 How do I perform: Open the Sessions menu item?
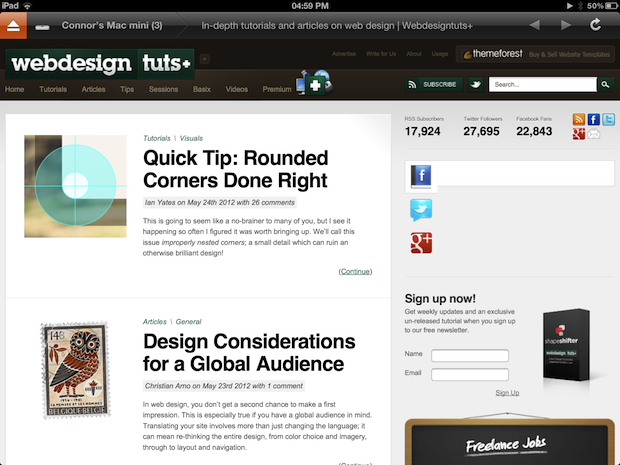point(163,89)
